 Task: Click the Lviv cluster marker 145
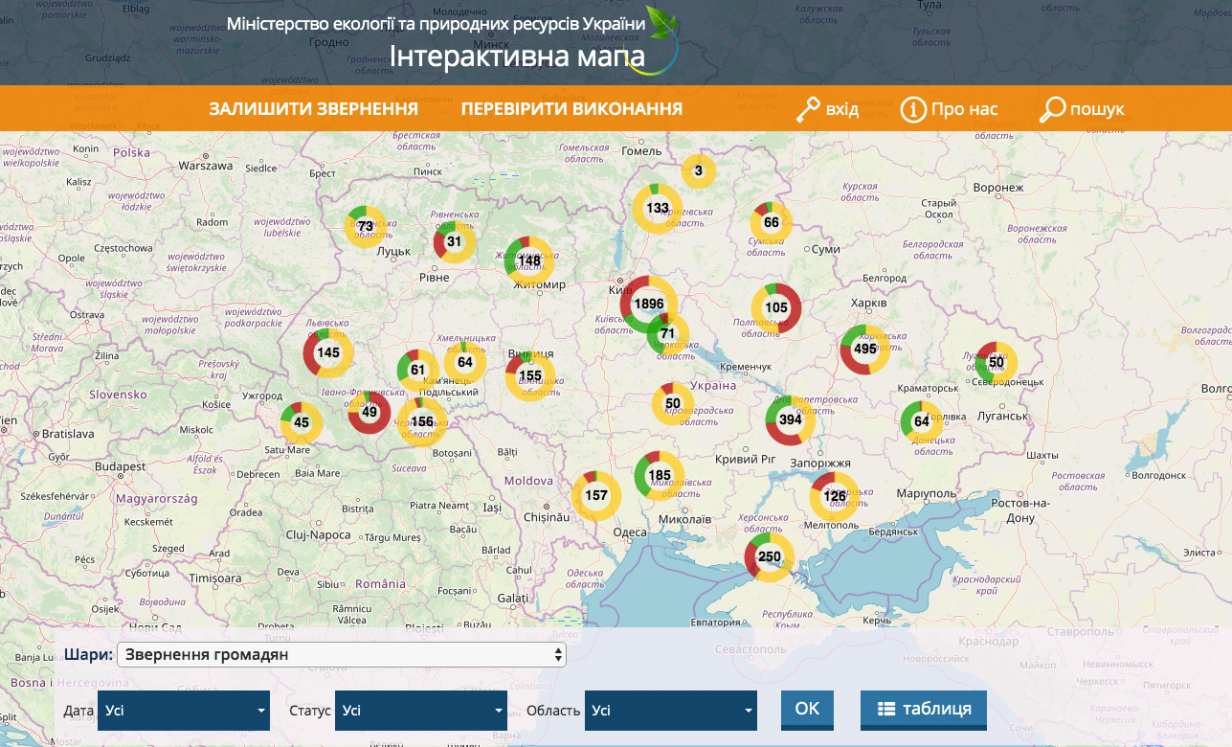[x=328, y=353]
